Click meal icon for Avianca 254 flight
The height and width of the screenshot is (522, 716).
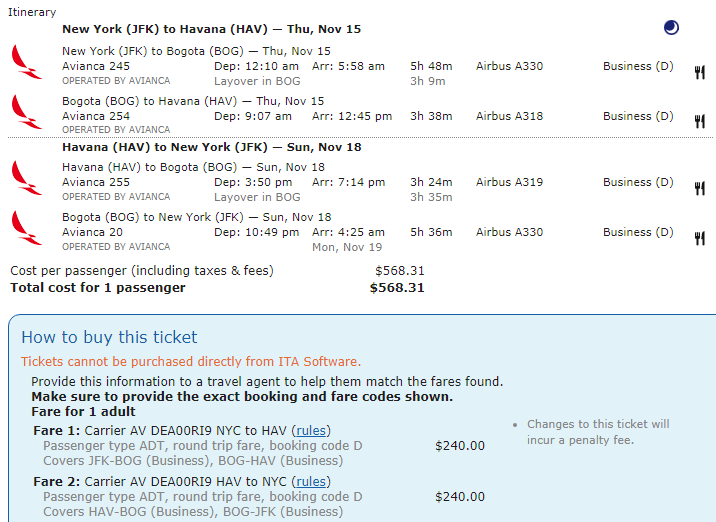700,121
